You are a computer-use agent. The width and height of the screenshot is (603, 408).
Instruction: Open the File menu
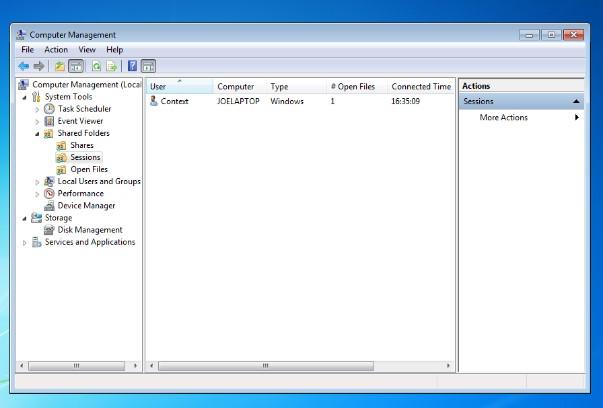tap(28, 50)
